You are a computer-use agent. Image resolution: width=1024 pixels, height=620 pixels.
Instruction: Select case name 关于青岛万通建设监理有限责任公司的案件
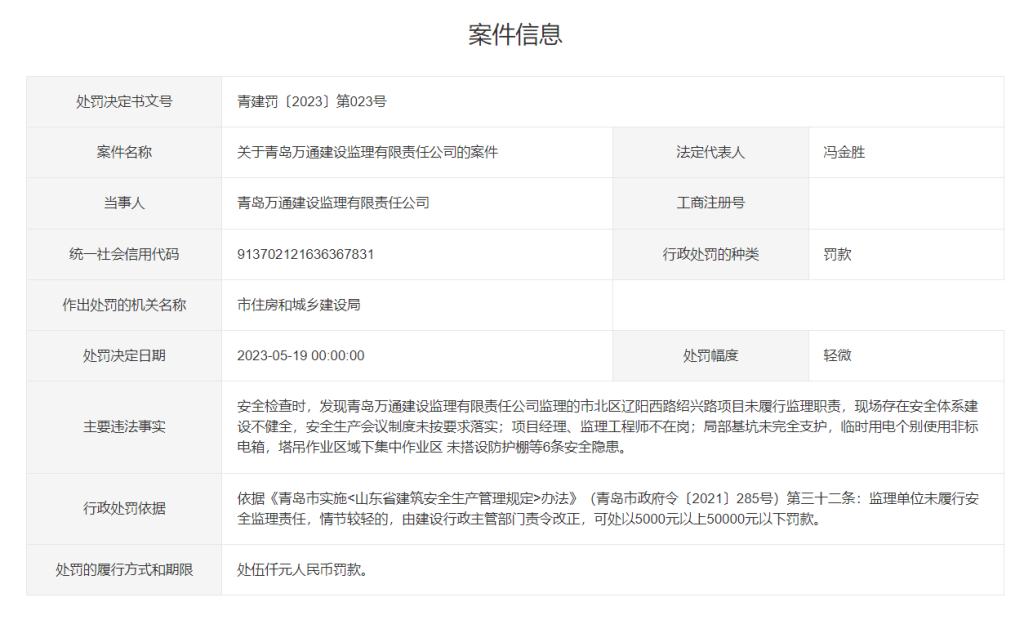tap(367, 152)
